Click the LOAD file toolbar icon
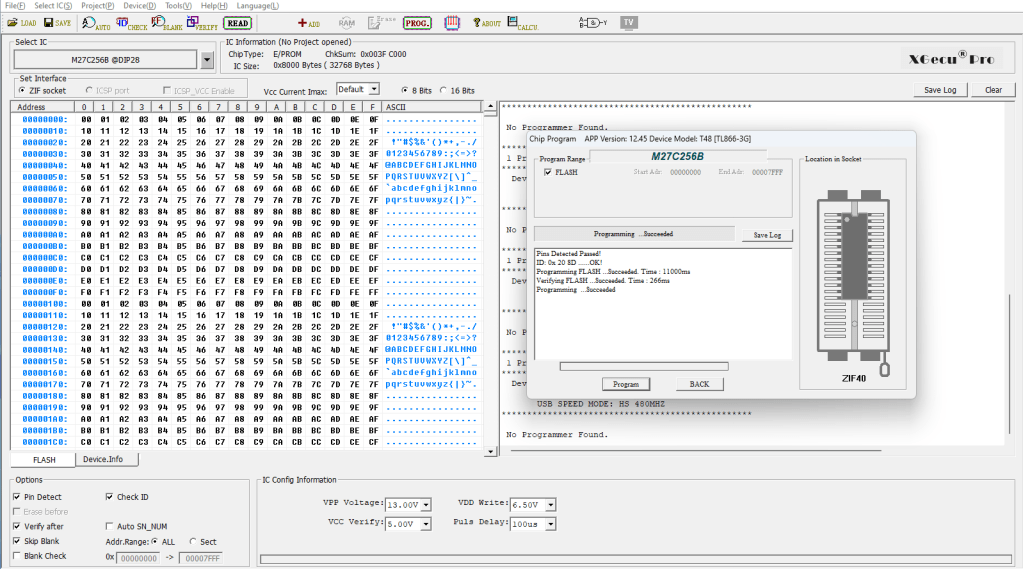The height and width of the screenshot is (569, 1023). pyautogui.click(x=21, y=22)
